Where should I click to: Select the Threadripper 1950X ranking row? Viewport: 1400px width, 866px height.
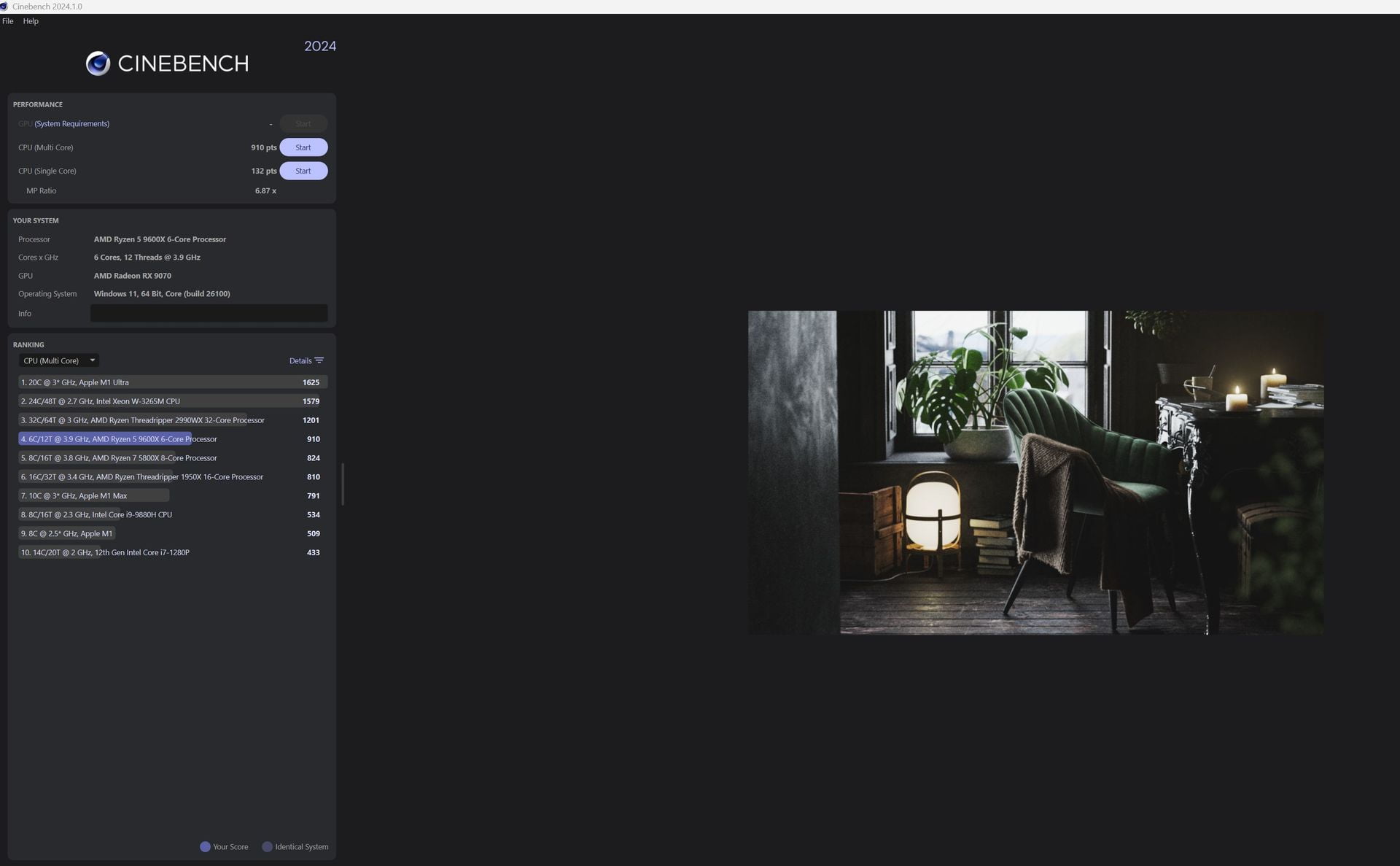pos(173,477)
